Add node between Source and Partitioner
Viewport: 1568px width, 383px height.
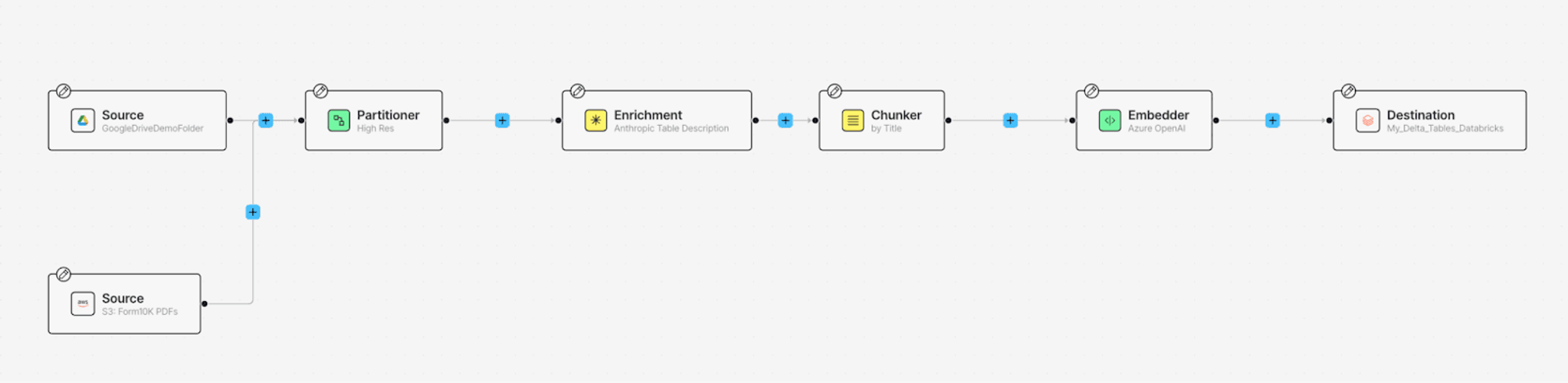(x=266, y=120)
